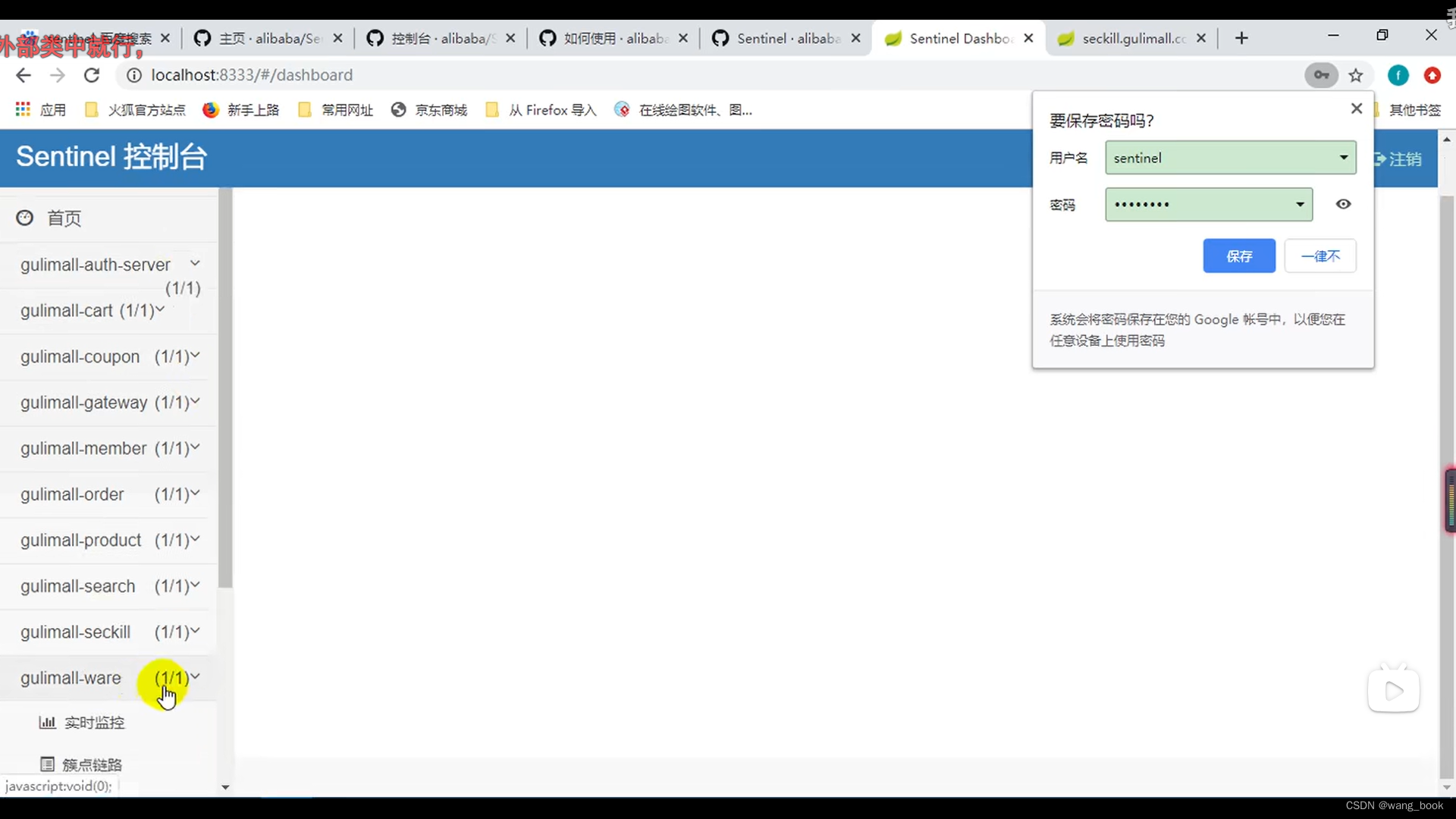Screen dimensions: 1456x819
Task: Click the Sentinel 控制台 header title
Action: pyautogui.click(x=111, y=157)
